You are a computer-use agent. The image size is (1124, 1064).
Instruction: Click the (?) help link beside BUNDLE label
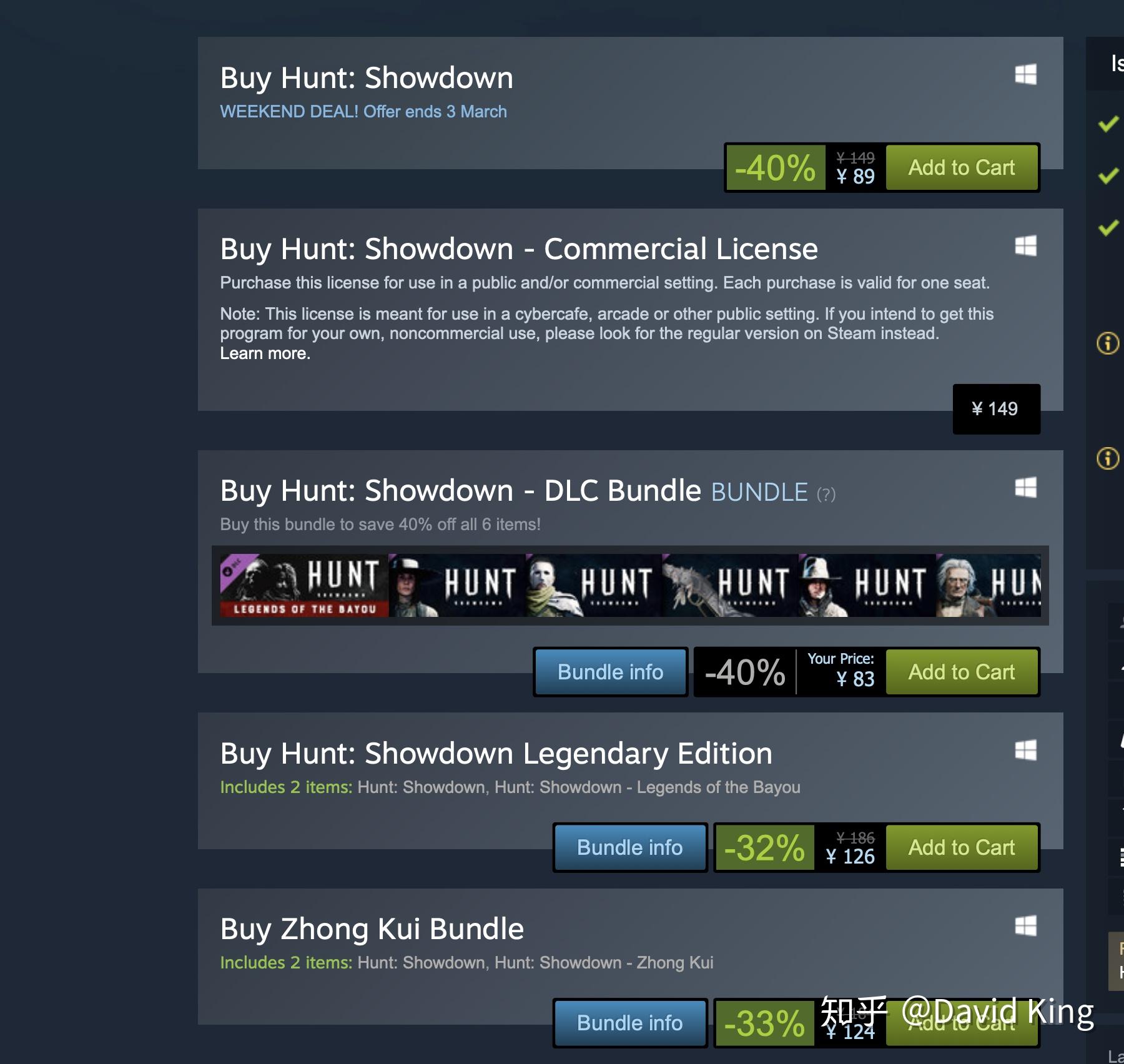point(826,495)
